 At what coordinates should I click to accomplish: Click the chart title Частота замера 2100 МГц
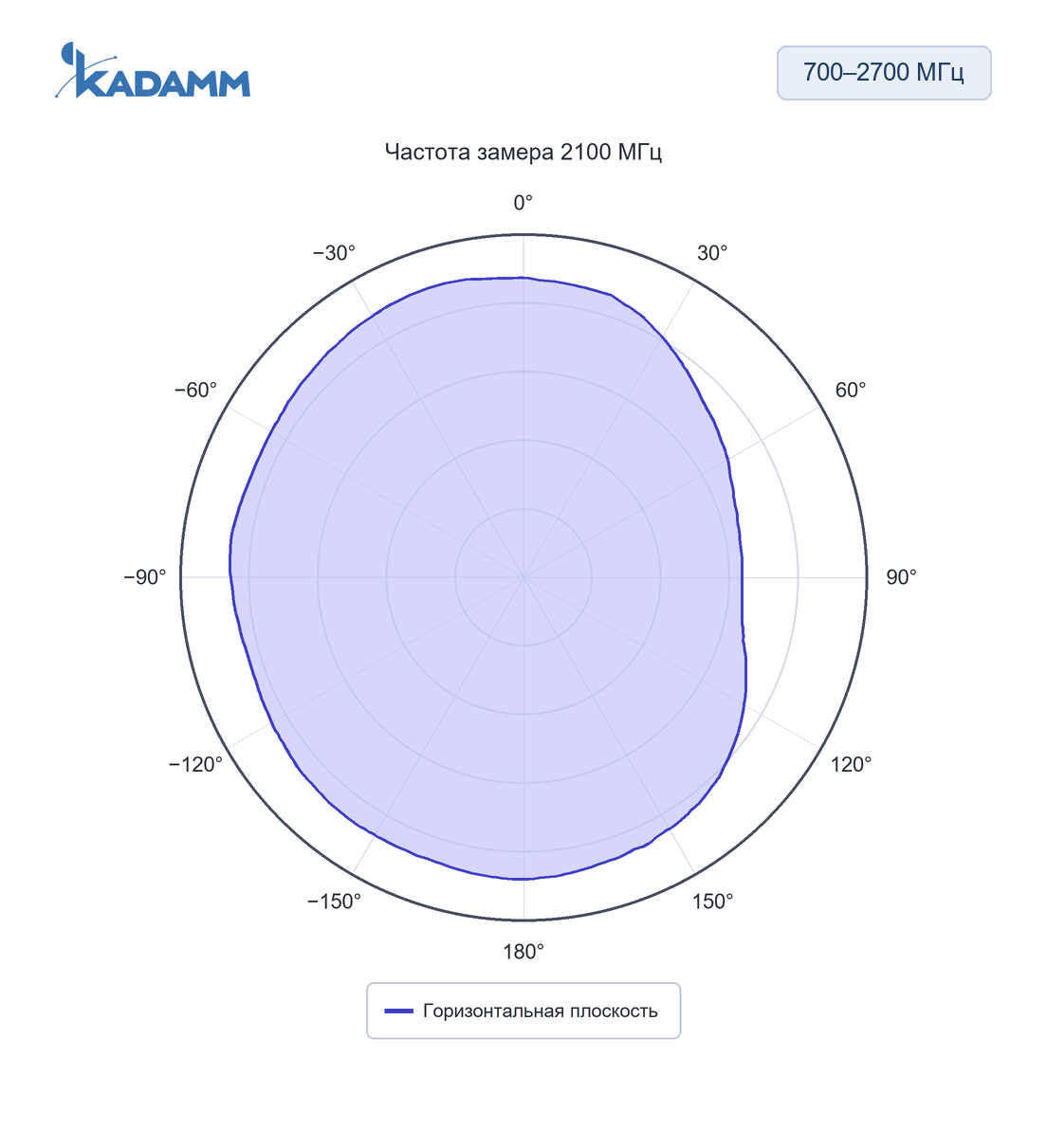[x=523, y=152]
